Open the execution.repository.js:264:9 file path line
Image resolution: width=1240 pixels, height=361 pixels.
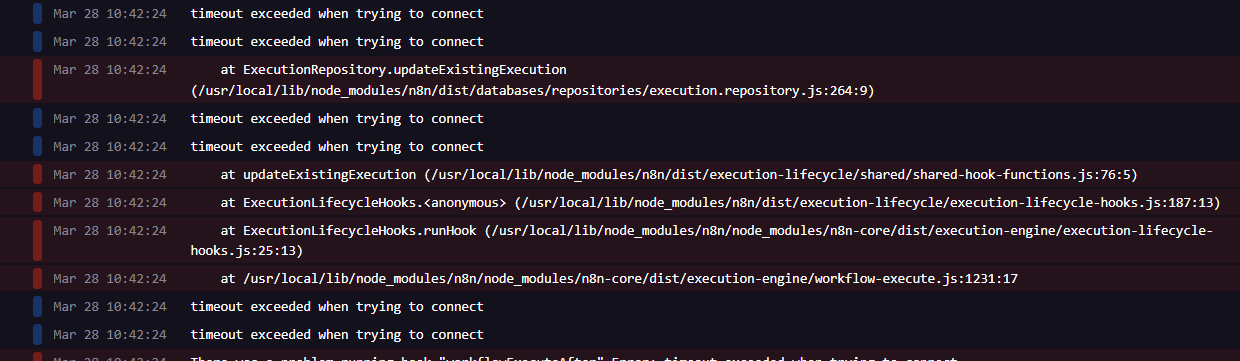[x=533, y=91]
